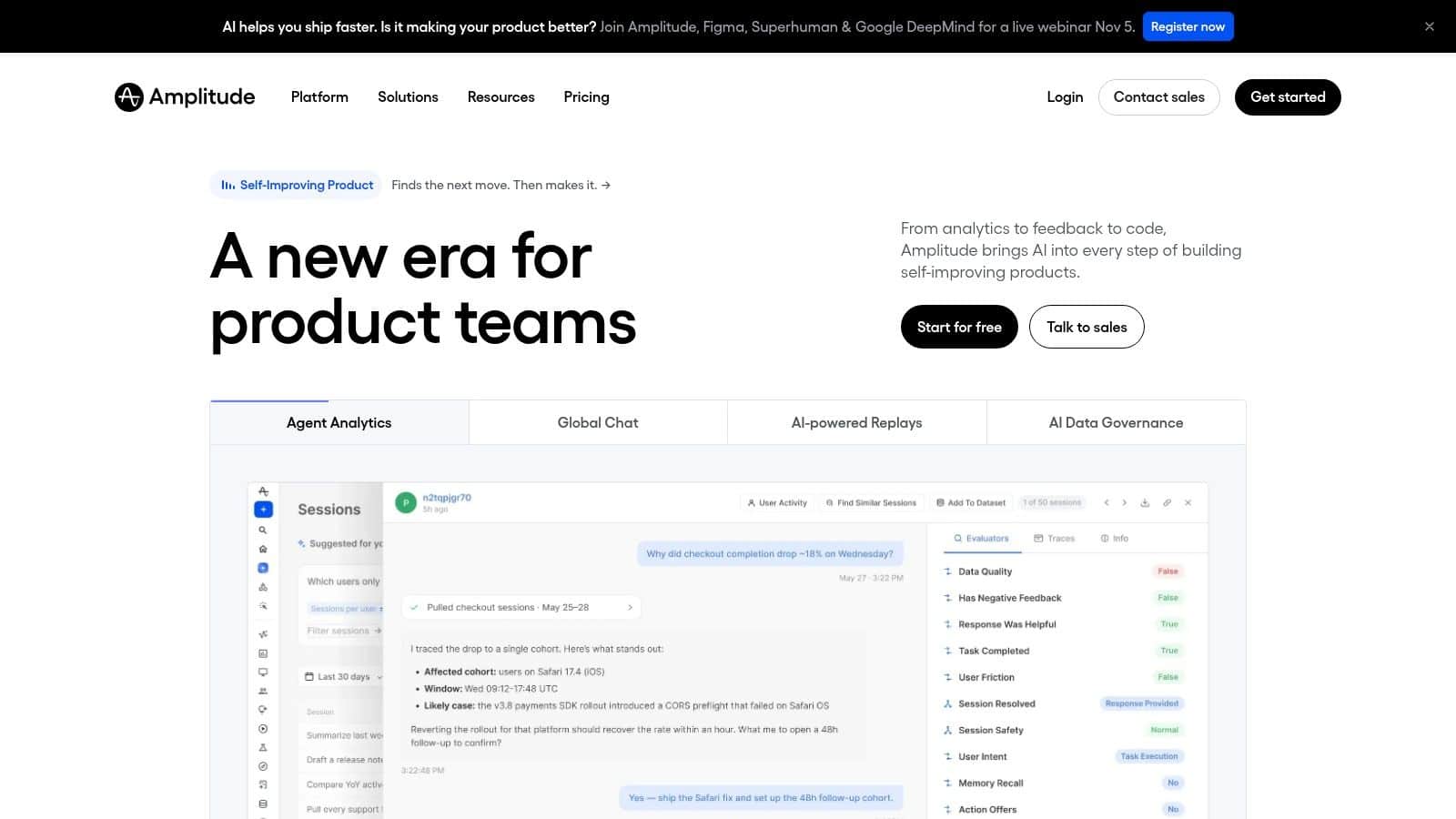Click the Amplitude logo in the header

pyautogui.click(x=185, y=96)
